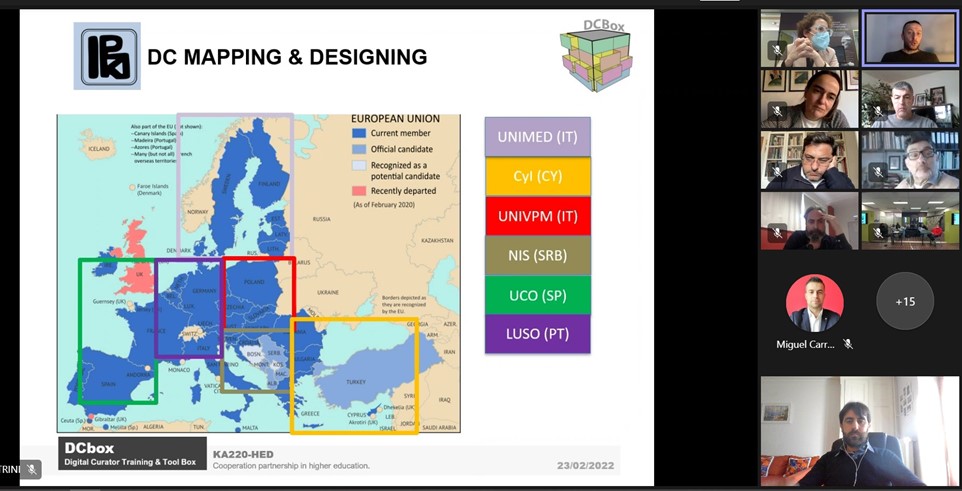Click the DCBox colored cube logo
The width and height of the screenshot is (962, 491).
tap(595, 55)
